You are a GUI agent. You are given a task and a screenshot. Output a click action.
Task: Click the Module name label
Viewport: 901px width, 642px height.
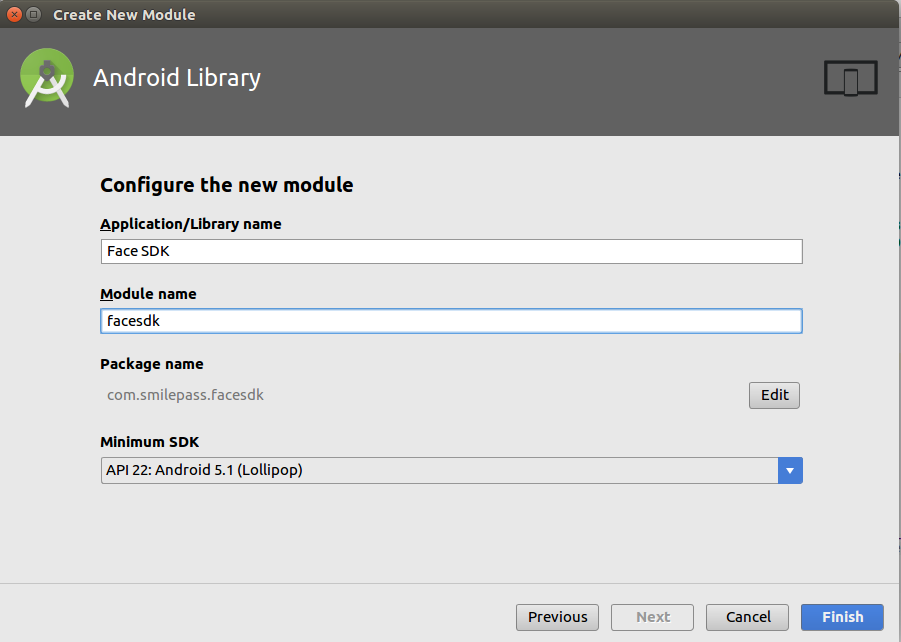(x=148, y=294)
